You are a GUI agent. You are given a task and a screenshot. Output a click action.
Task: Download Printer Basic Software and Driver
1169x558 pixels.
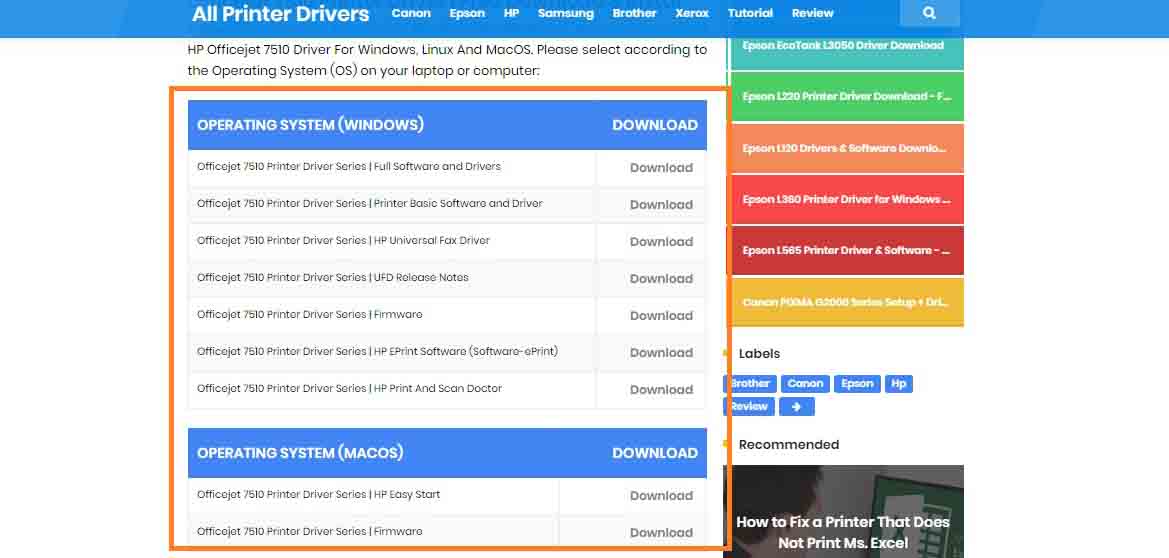(661, 204)
